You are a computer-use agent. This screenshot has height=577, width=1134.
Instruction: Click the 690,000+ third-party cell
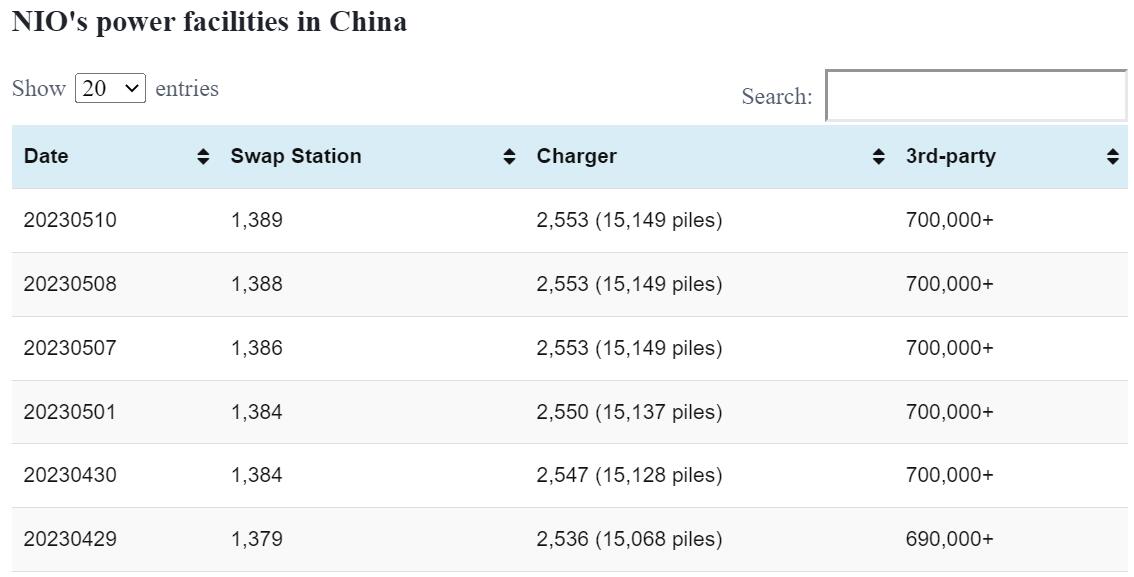(949, 539)
